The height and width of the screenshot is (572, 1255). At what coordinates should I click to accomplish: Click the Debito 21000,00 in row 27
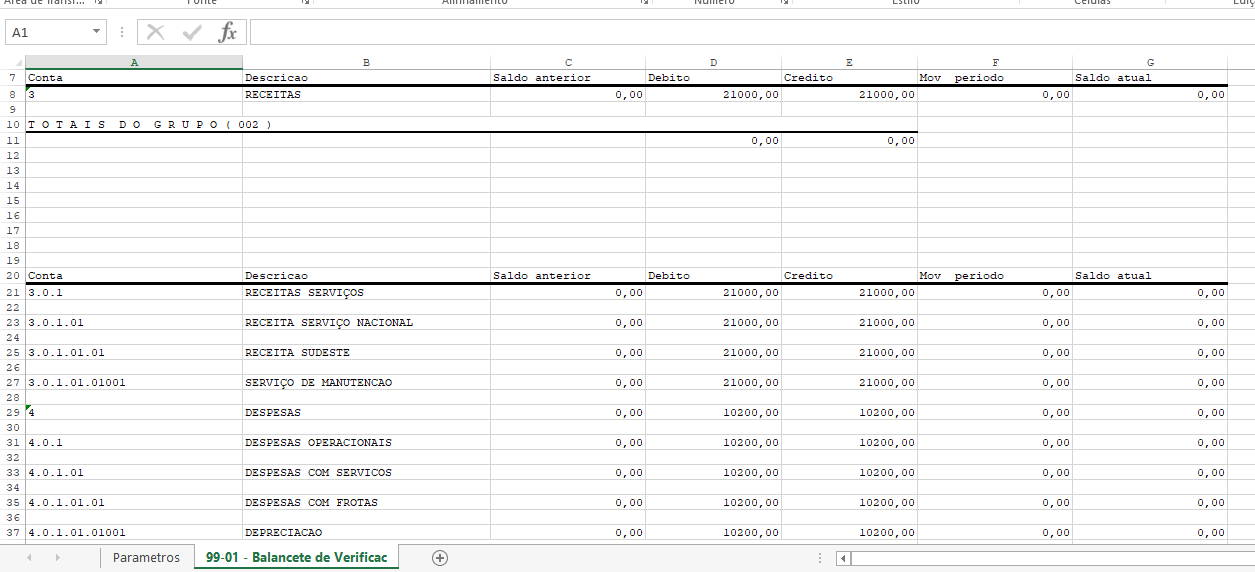pyautogui.click(x=713, y=382)
